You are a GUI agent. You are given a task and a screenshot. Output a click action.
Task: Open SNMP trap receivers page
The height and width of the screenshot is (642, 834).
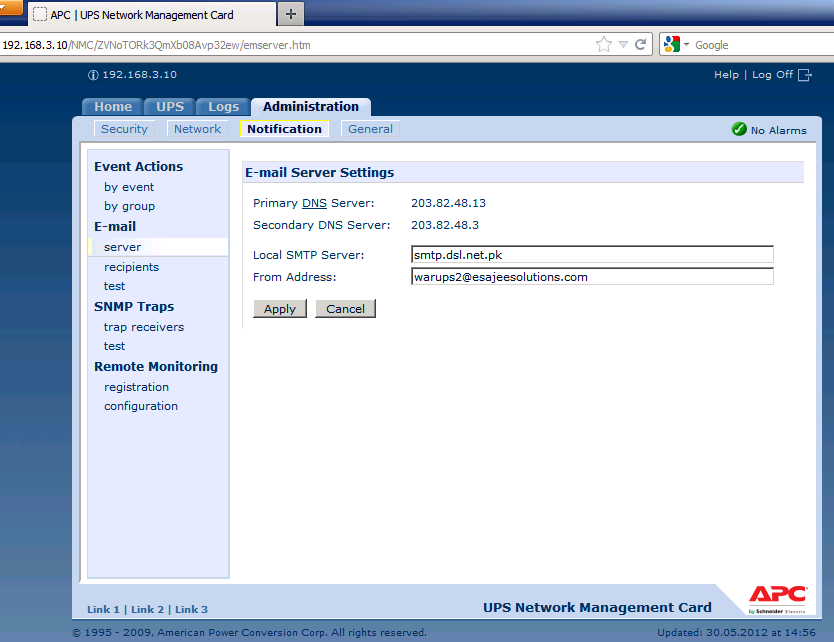(x=144, y=327)
